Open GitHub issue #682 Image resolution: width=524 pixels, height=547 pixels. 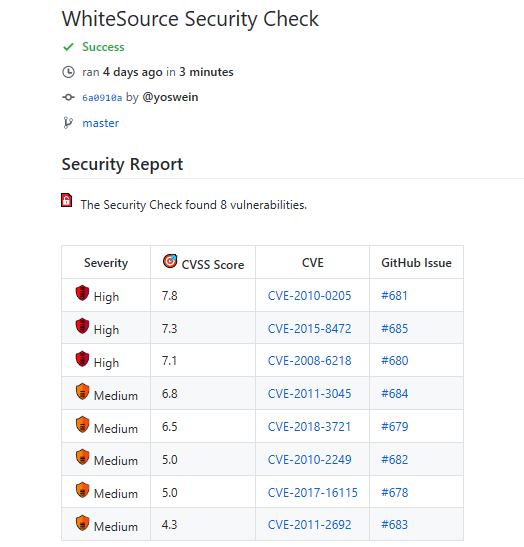pyautogui.click(x=395, y=459)
